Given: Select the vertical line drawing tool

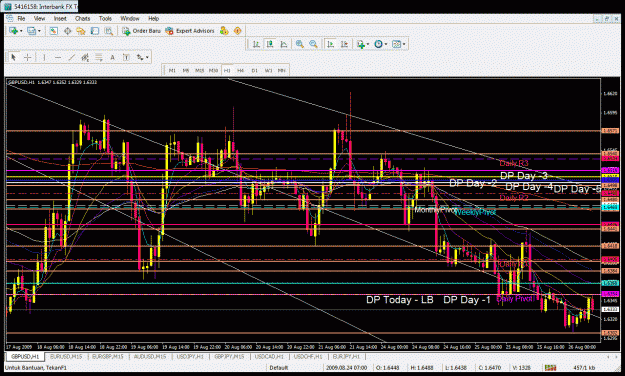Looking at the screenshot, I should 44,57.
